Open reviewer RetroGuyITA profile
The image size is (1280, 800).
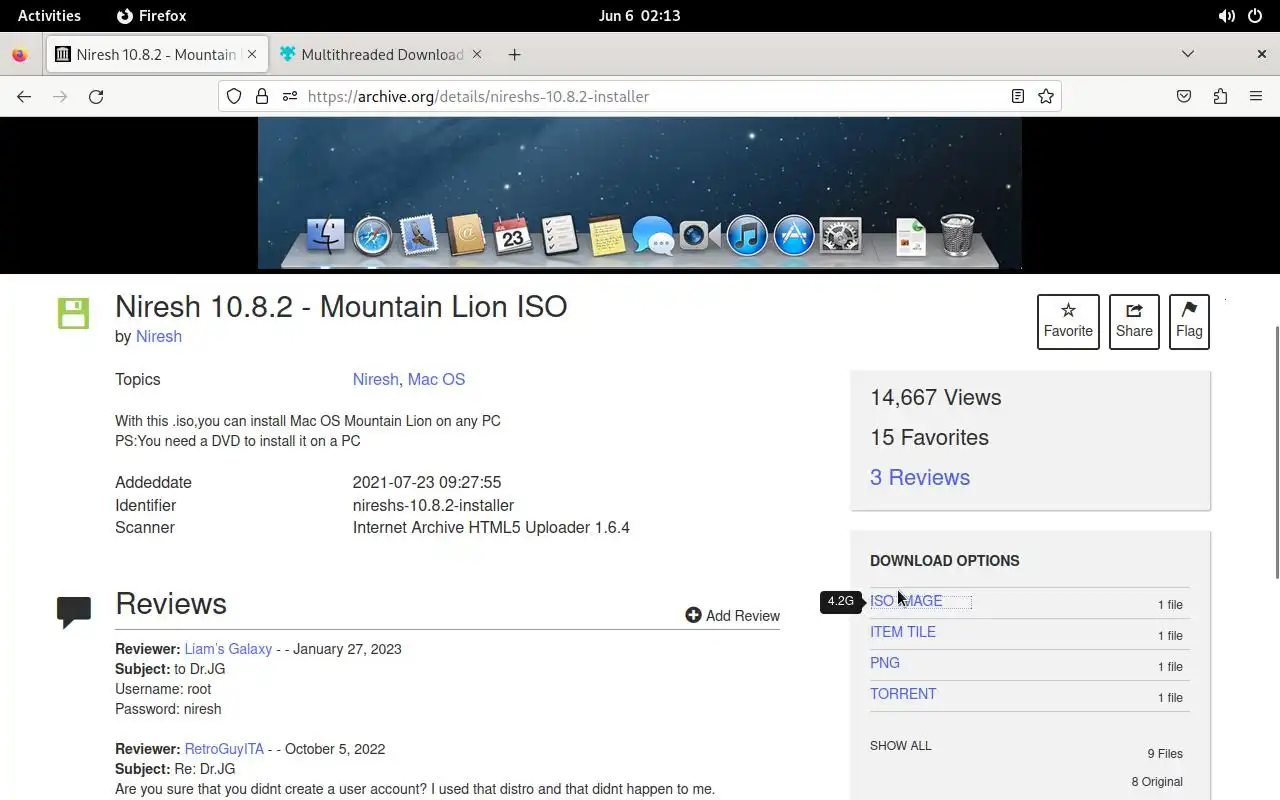[x=224, y=749]
